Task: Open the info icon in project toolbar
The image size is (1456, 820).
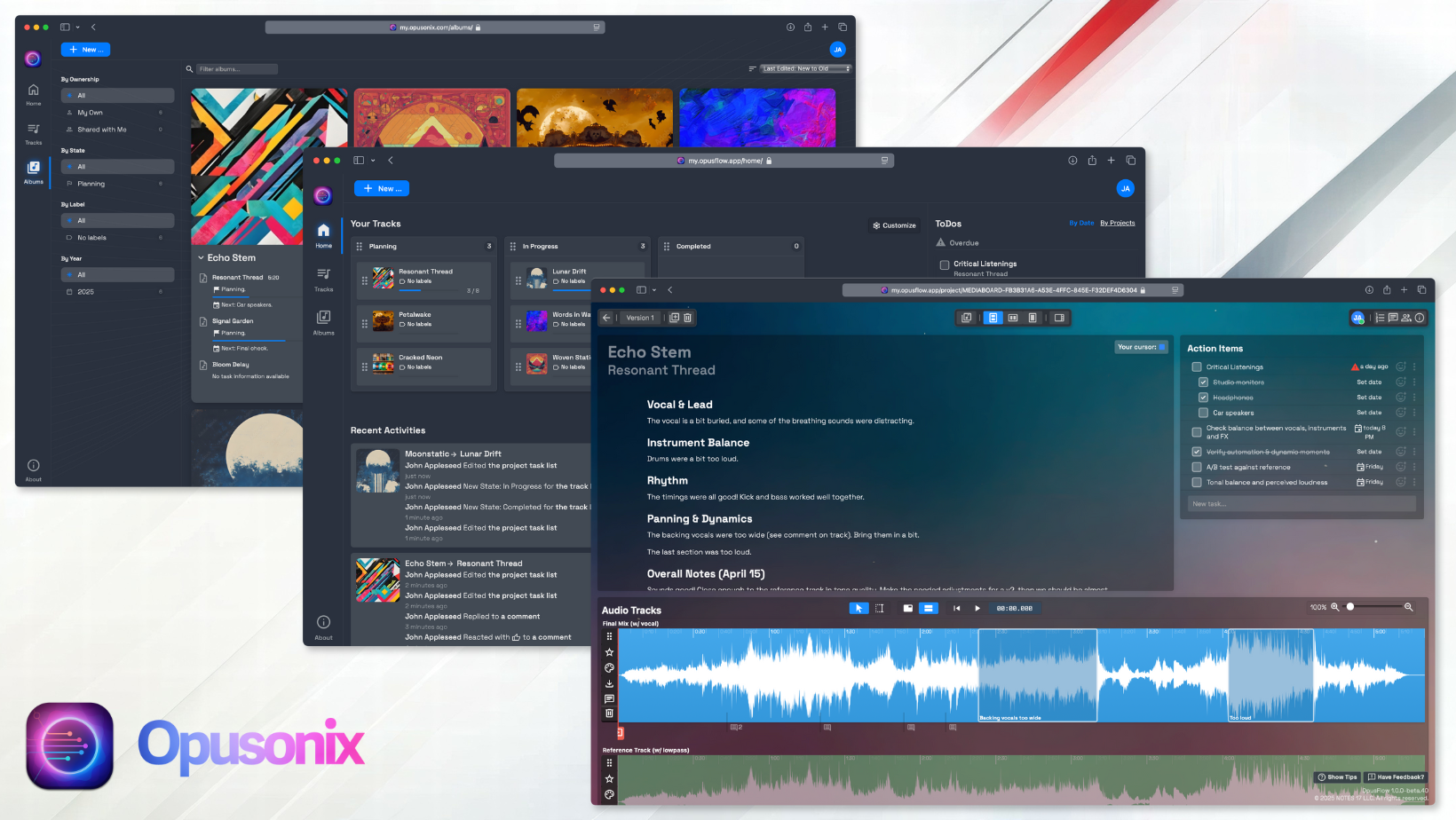Action: [1420, 318]
